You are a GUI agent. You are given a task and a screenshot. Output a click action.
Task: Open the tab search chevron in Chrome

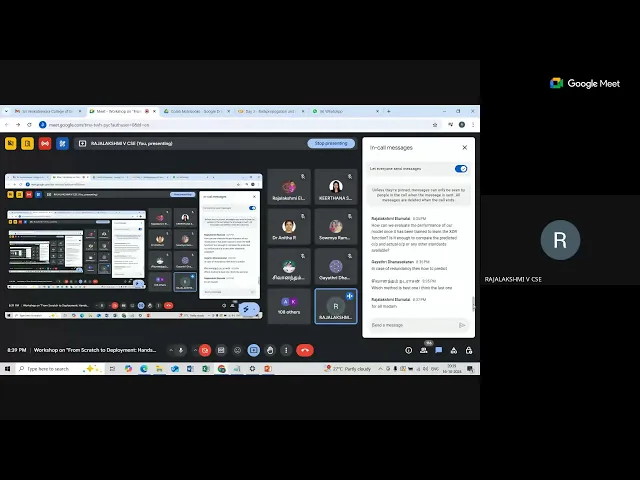click(6, 111)
